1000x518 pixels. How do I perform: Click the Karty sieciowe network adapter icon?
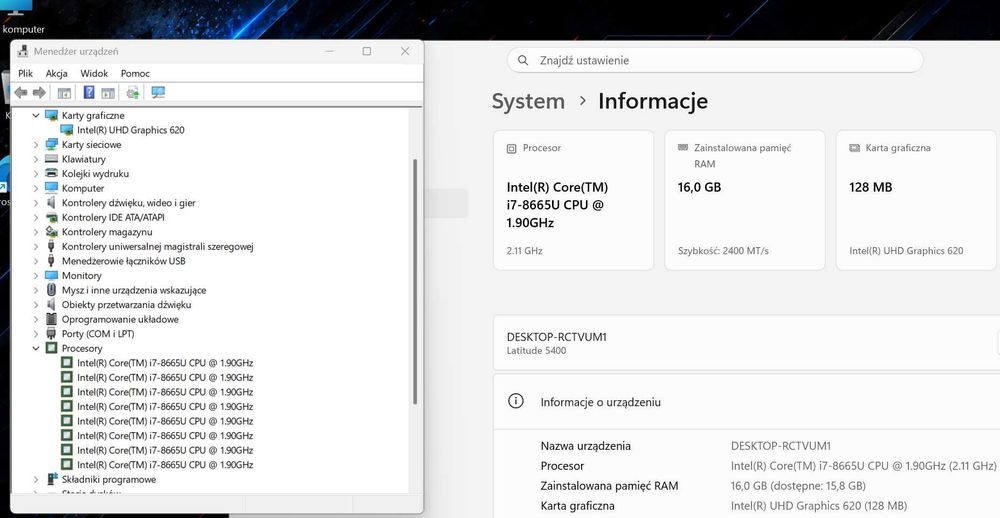tap(52, 145)
